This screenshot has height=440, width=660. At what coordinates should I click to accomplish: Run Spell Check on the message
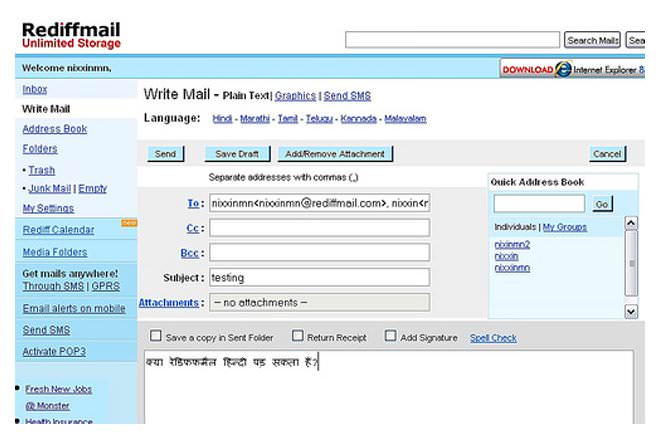coord(493,338)
